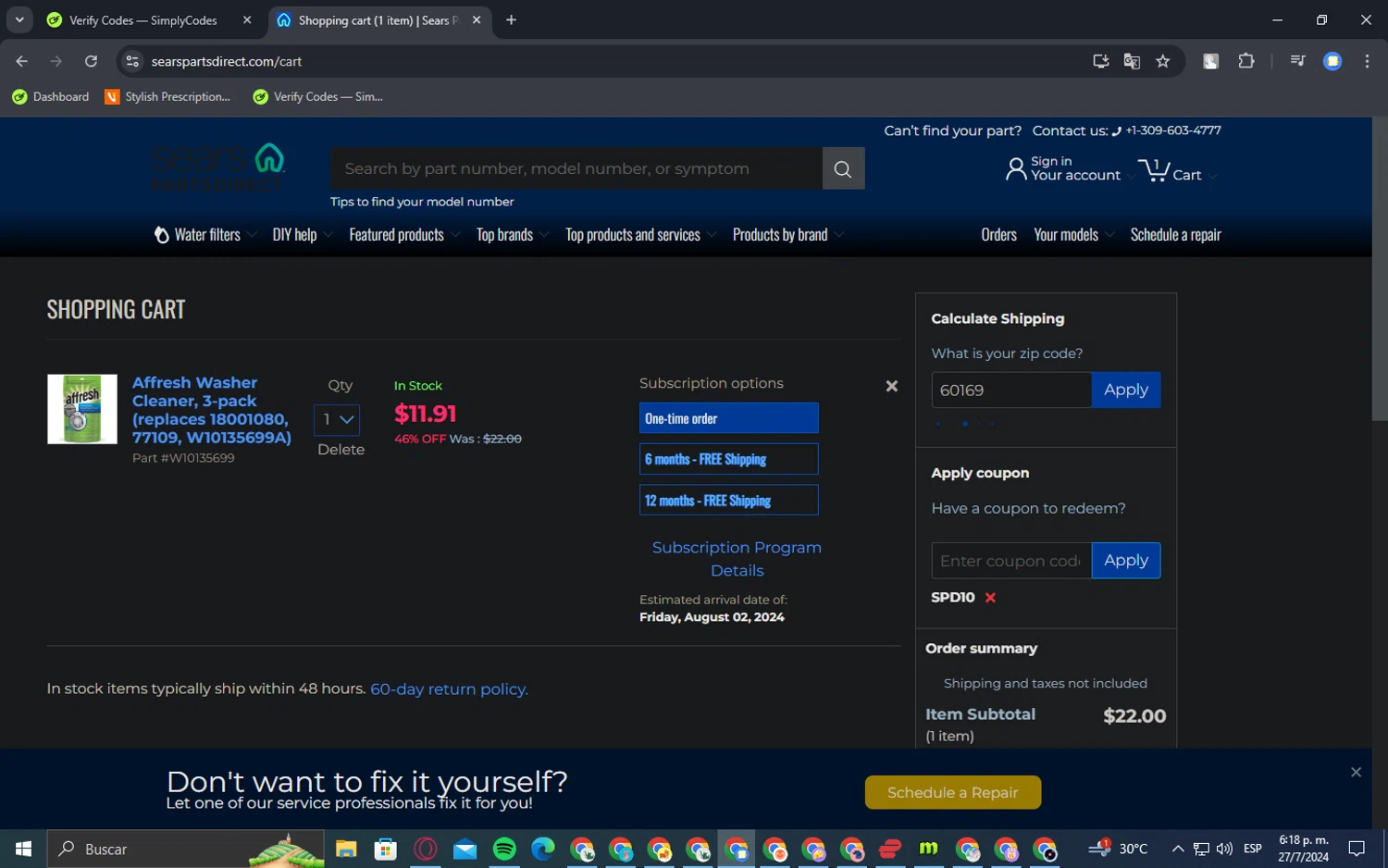1388x868 pixels.
Task: Click the translate page icon in the address bar
Action: 1132,61
